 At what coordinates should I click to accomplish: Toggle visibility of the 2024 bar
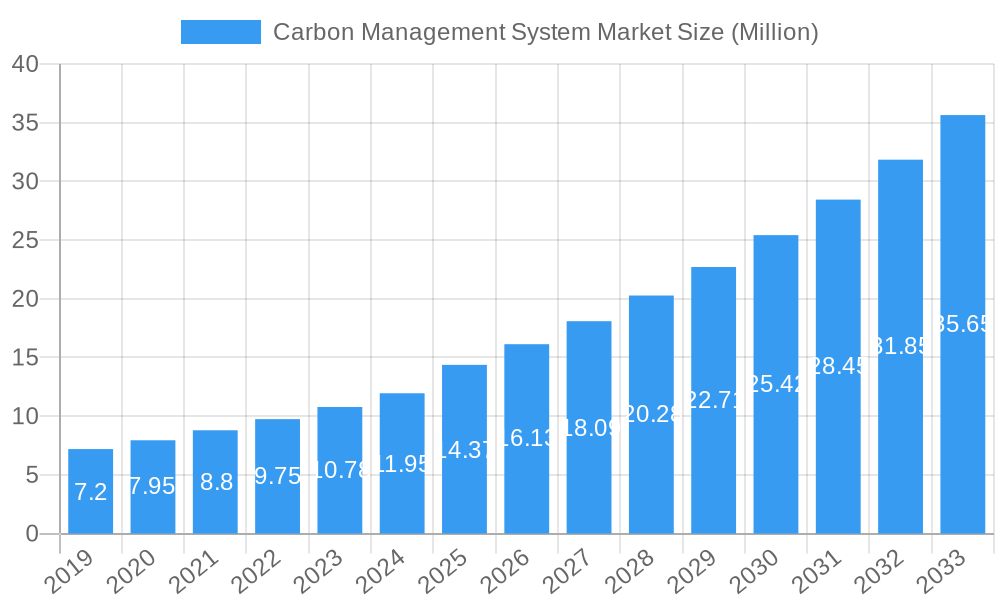tap(402, 460)
